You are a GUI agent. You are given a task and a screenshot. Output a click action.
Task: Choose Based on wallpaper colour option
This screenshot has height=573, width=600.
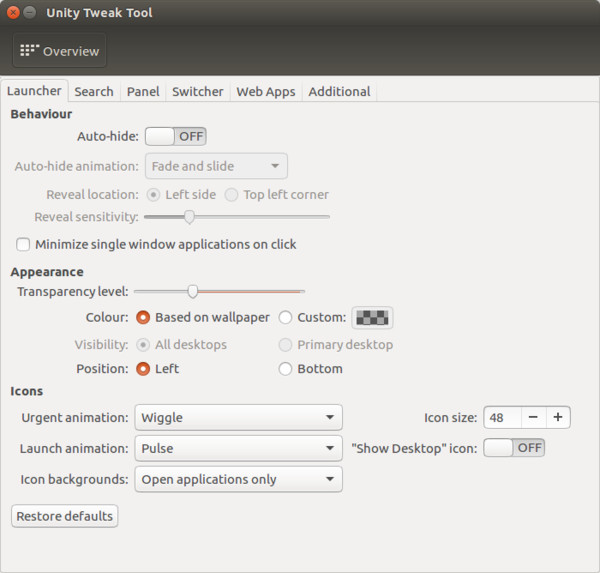(x=203, y=317)
